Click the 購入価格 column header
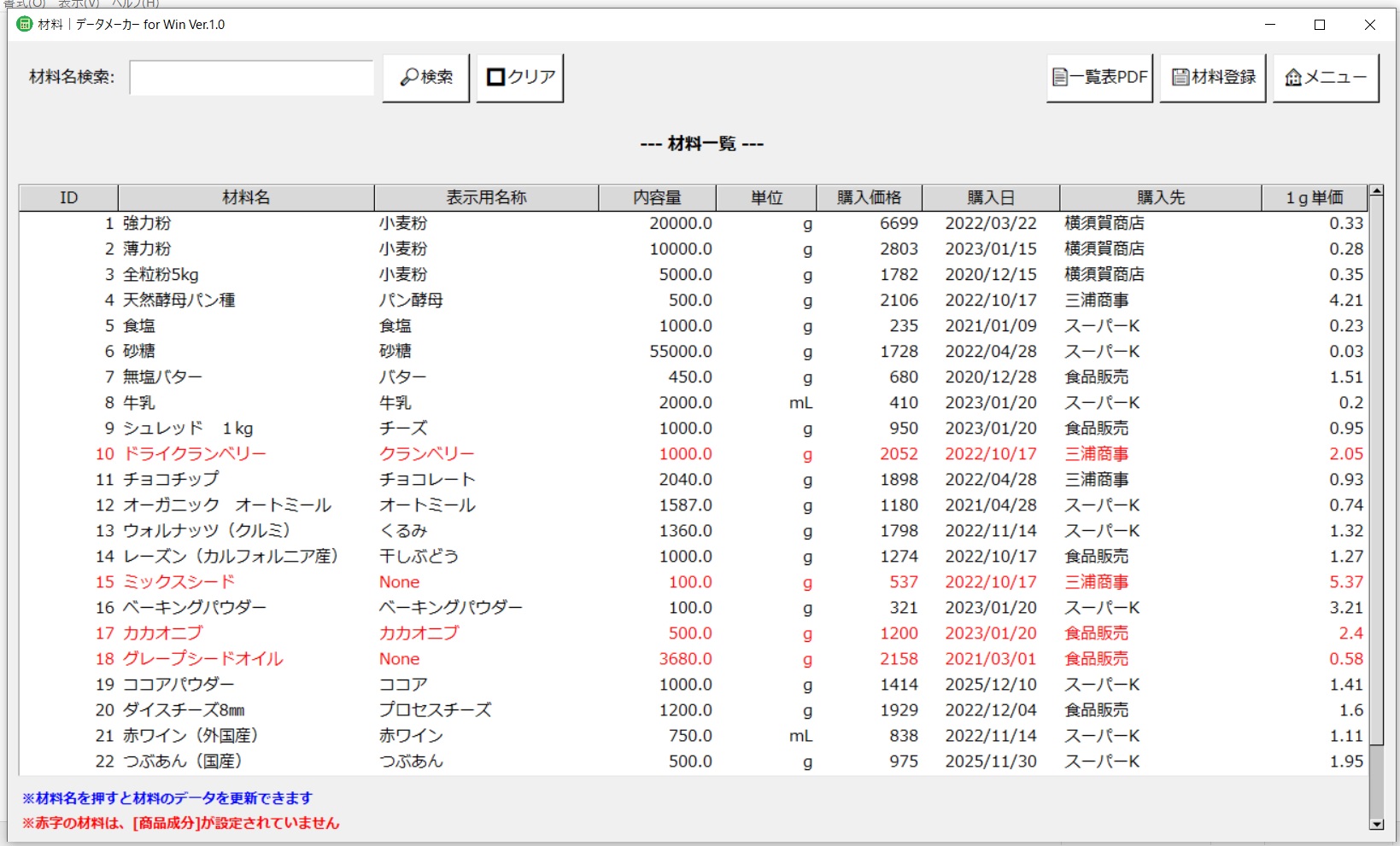 click(x=870, y=198)
